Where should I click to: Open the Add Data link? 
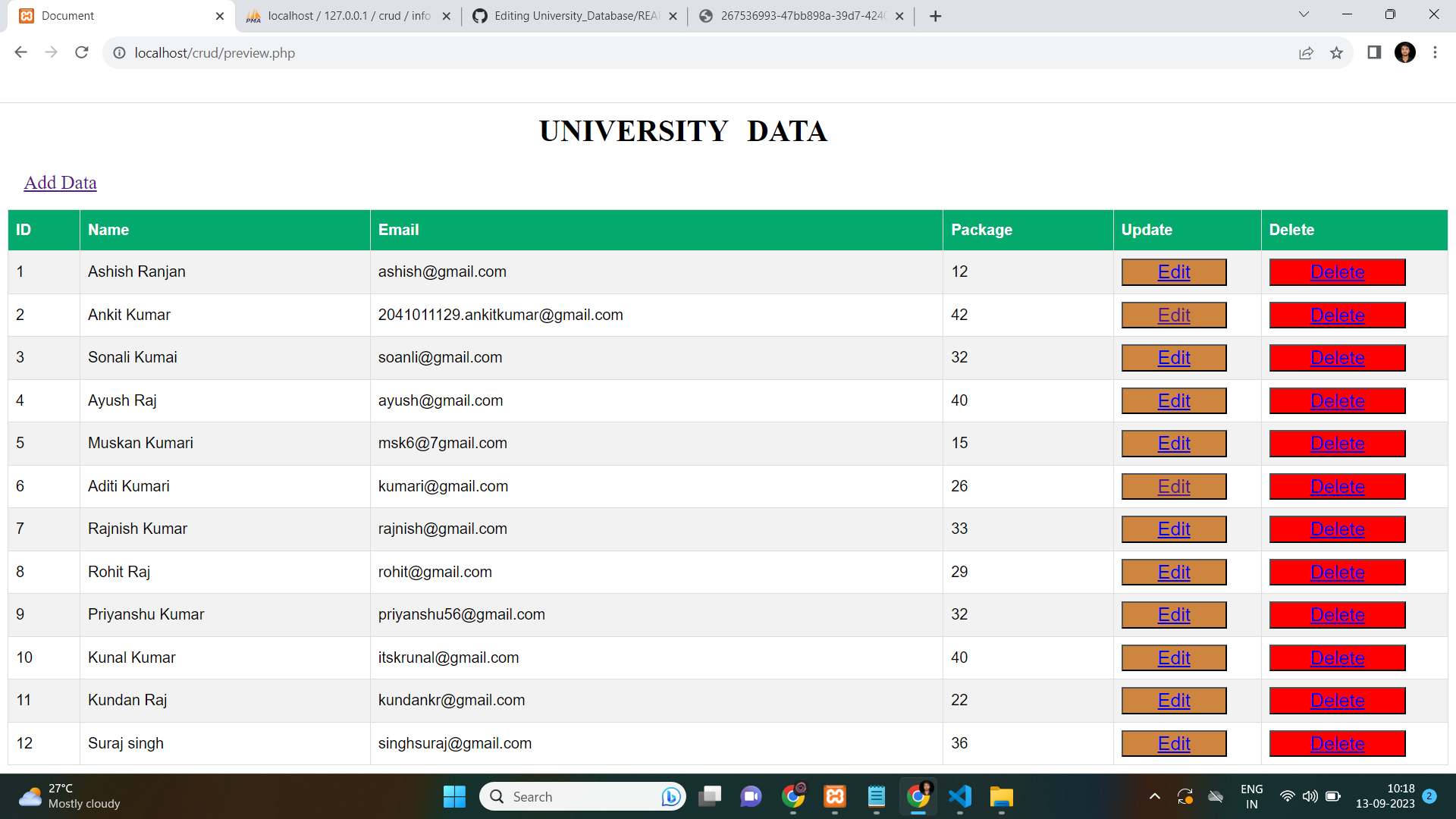coord(60,183)
